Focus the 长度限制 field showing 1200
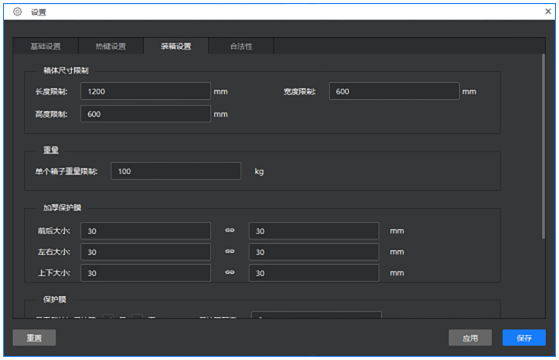The height and width of the screenshot is (360, 559). (x=145, y=91)
